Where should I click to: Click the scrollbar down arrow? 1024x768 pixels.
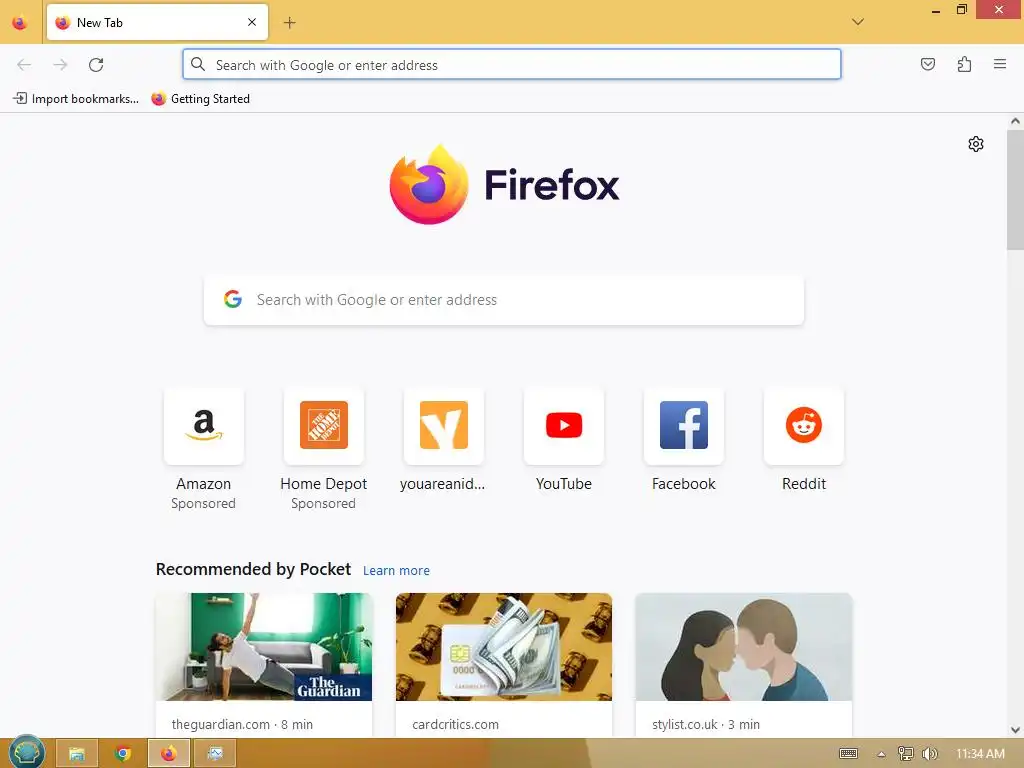pyautogui.click(x=1015, y=729)
